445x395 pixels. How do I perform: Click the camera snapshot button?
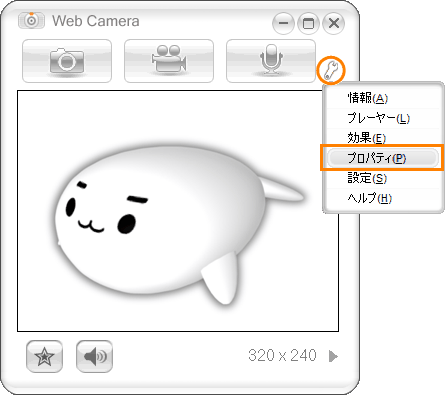(x=67, y=61)
